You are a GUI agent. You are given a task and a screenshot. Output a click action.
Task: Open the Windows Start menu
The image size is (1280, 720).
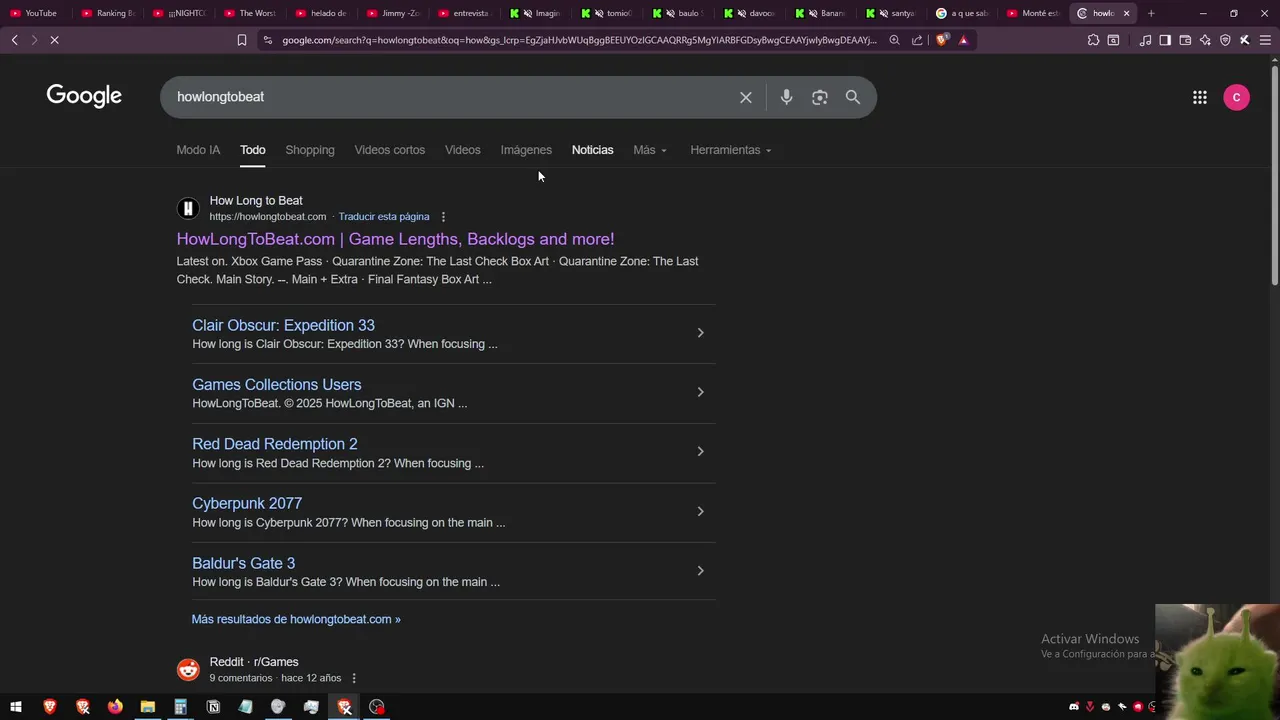(16, 707)
